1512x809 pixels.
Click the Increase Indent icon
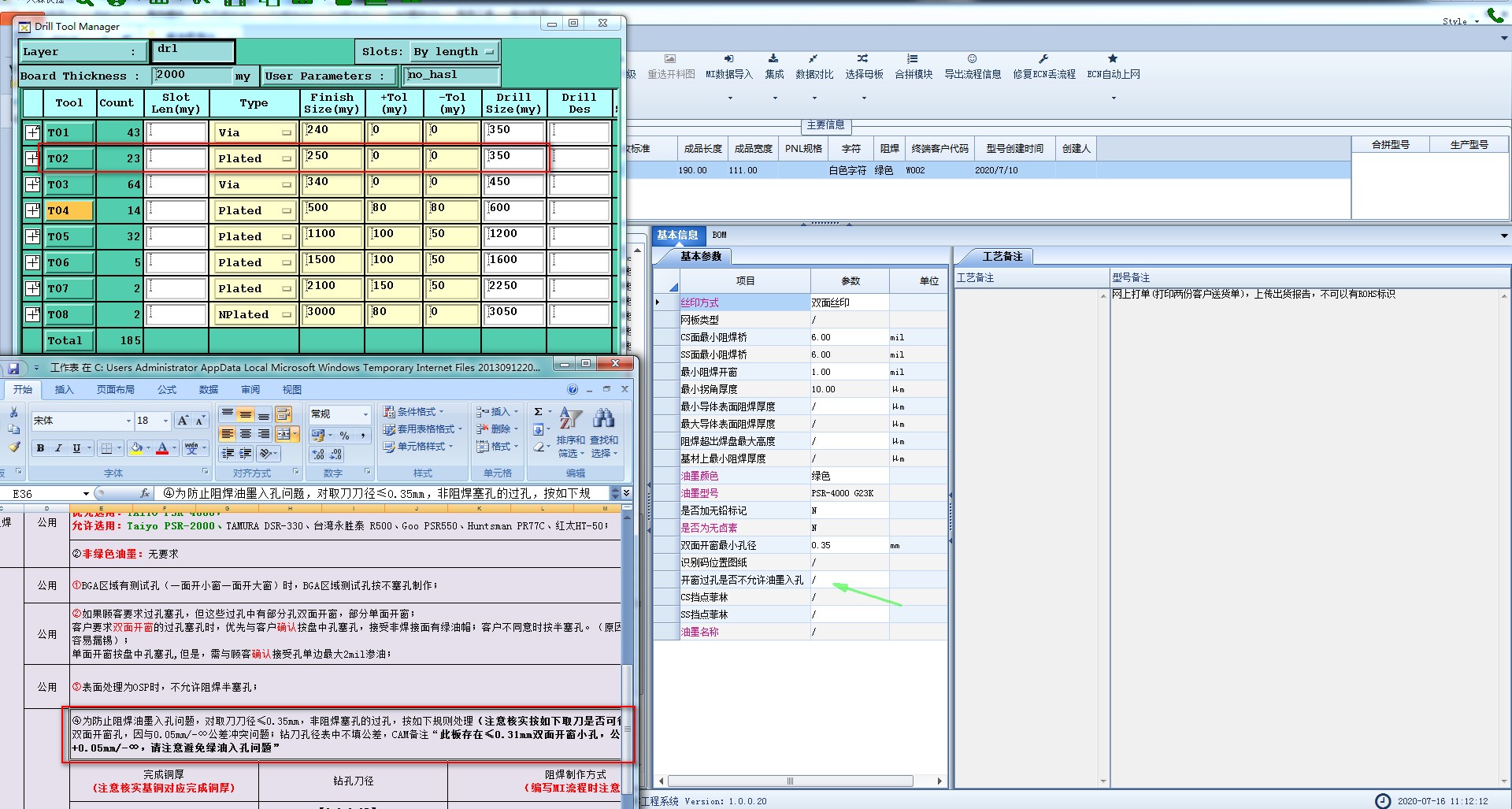246,453
